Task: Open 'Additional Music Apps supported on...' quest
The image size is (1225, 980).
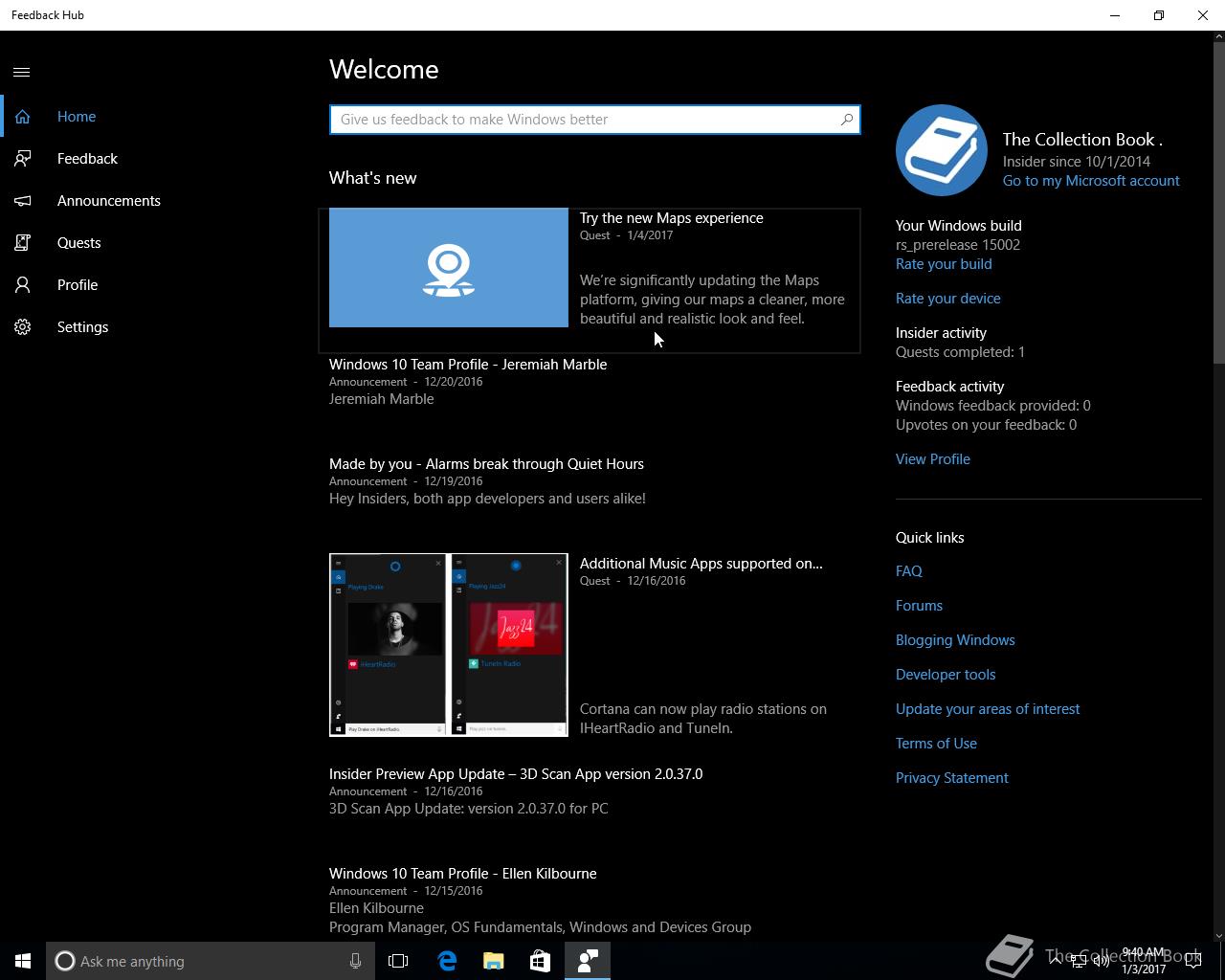Action: pos(701,564)
